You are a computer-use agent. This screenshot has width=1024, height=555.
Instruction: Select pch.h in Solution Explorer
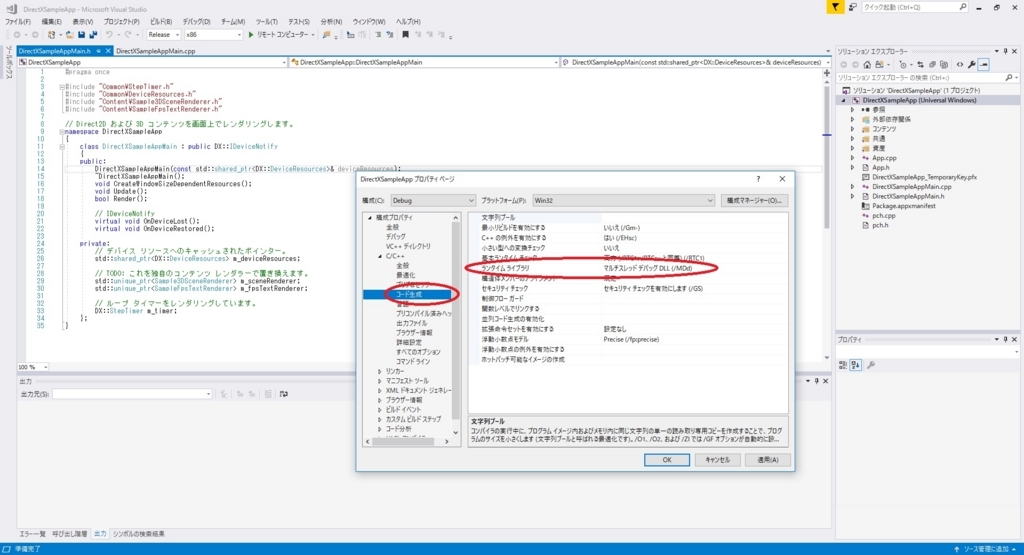880,225
